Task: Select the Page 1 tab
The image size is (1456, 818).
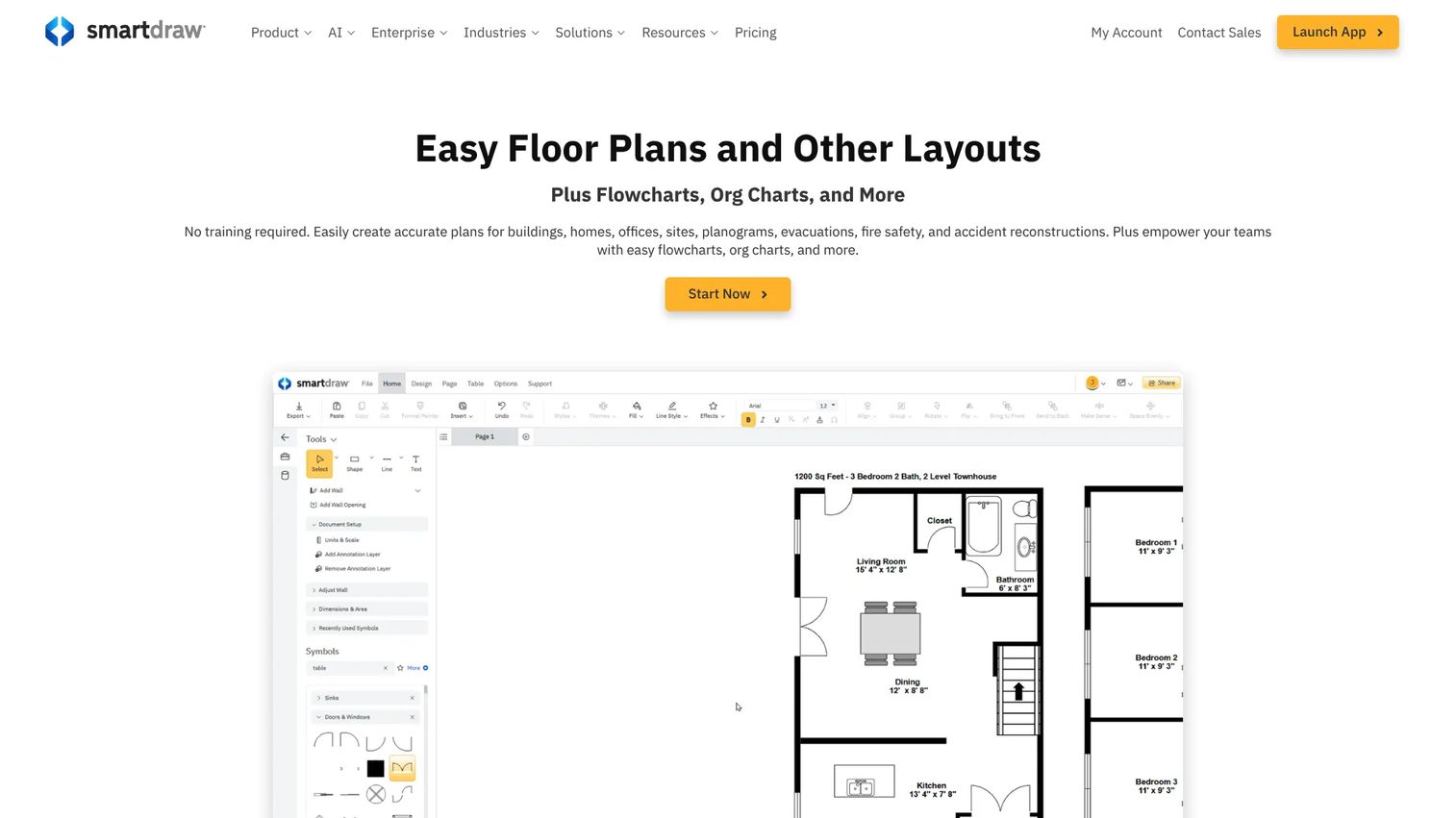Action: point(485,436)
